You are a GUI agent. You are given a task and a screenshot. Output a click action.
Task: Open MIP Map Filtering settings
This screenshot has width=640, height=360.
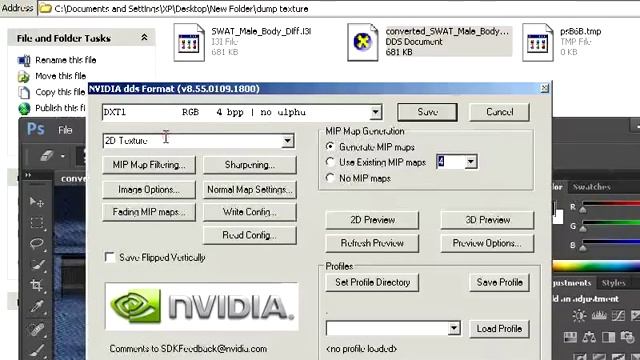tap(149, 165)
